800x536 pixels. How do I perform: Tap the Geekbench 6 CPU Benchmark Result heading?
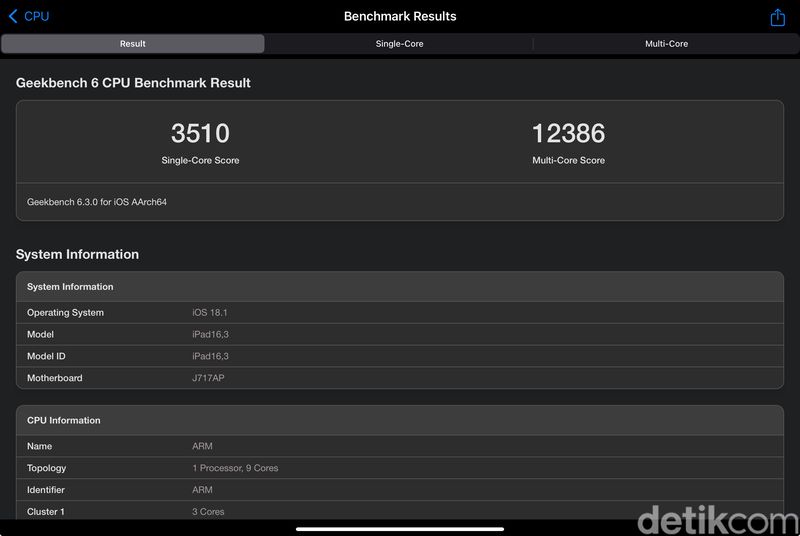(133, 83)
